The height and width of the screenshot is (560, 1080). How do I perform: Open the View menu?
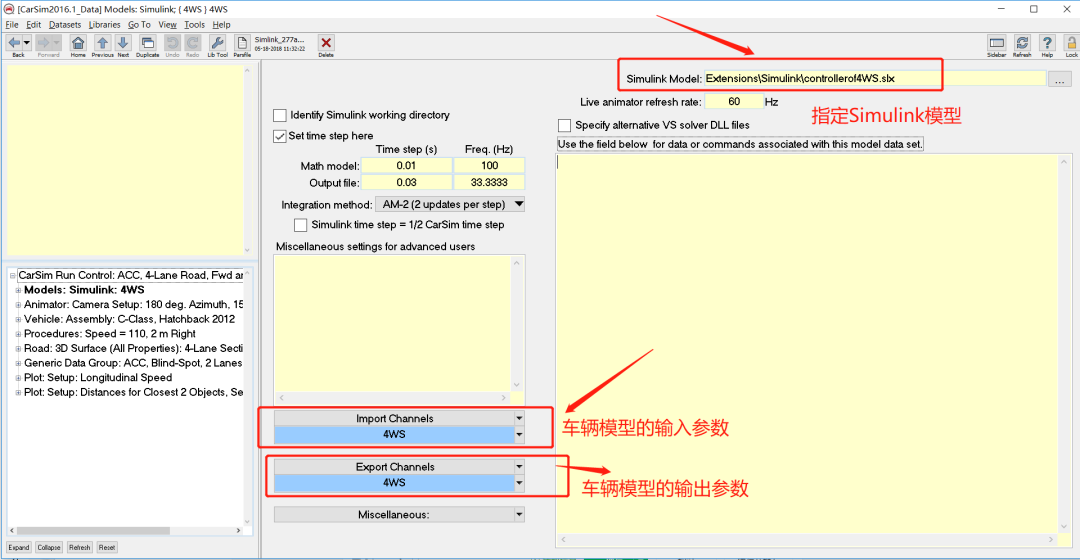pos(167,25)
